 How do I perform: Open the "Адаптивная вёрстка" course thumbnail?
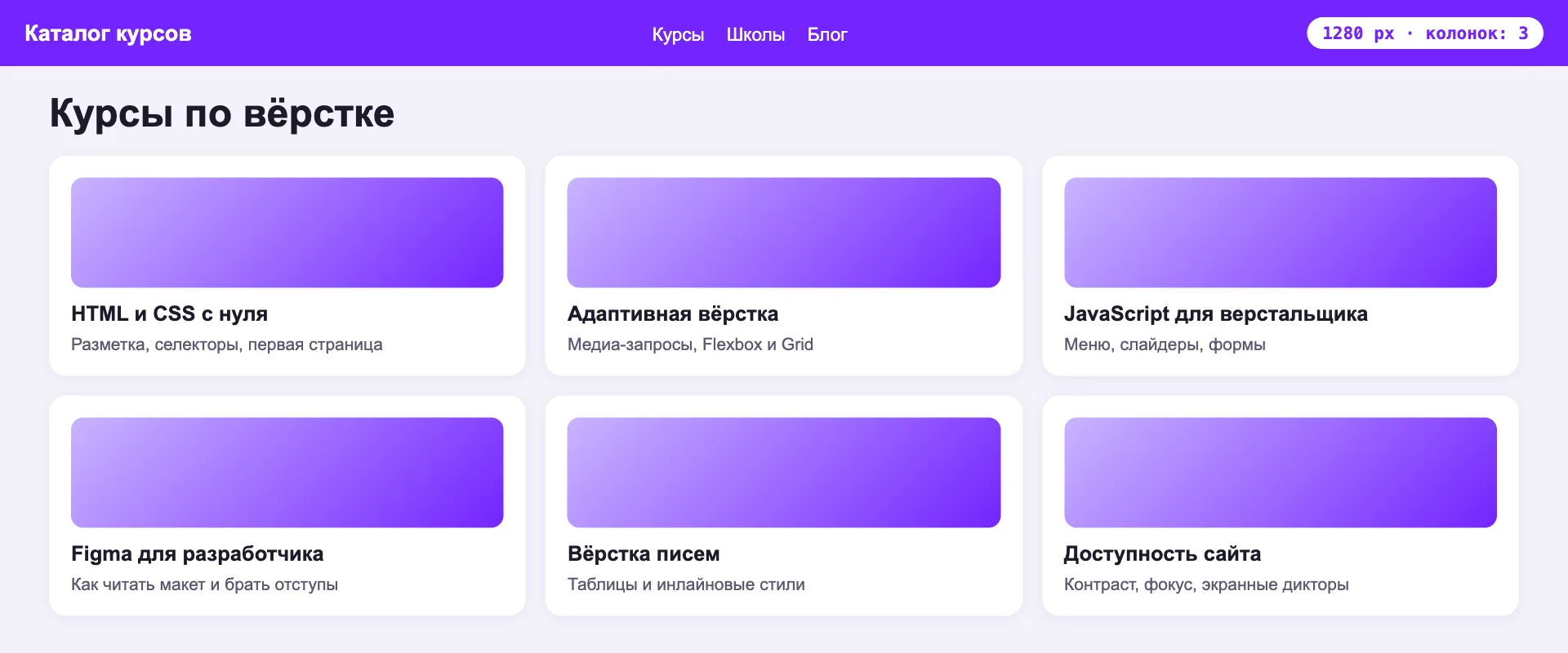(x=784, y=233)
